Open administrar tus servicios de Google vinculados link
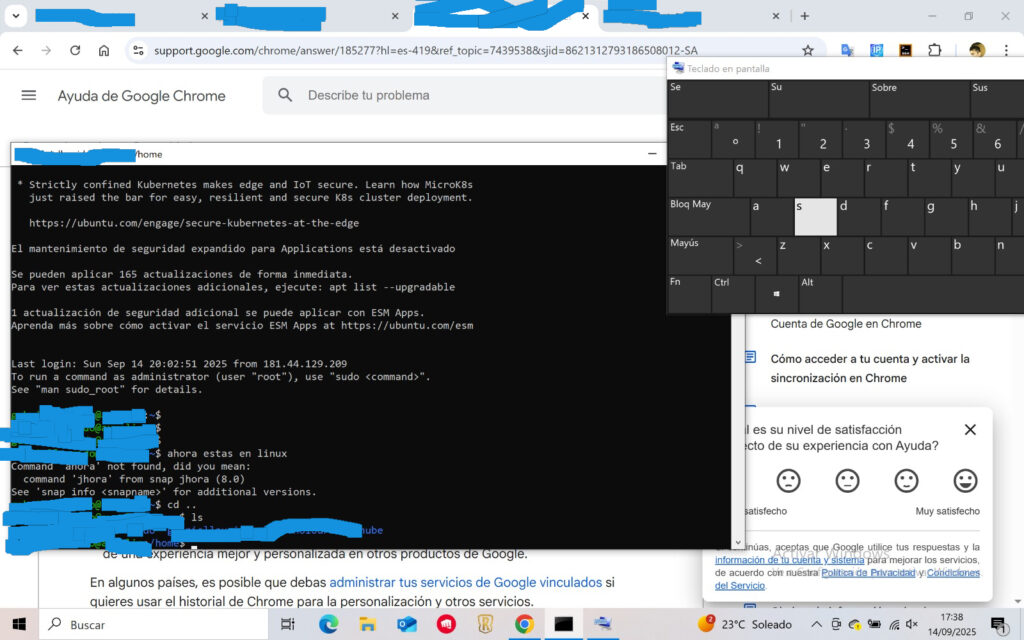This screenshot has height=640, width=1024. pos(466,582)
